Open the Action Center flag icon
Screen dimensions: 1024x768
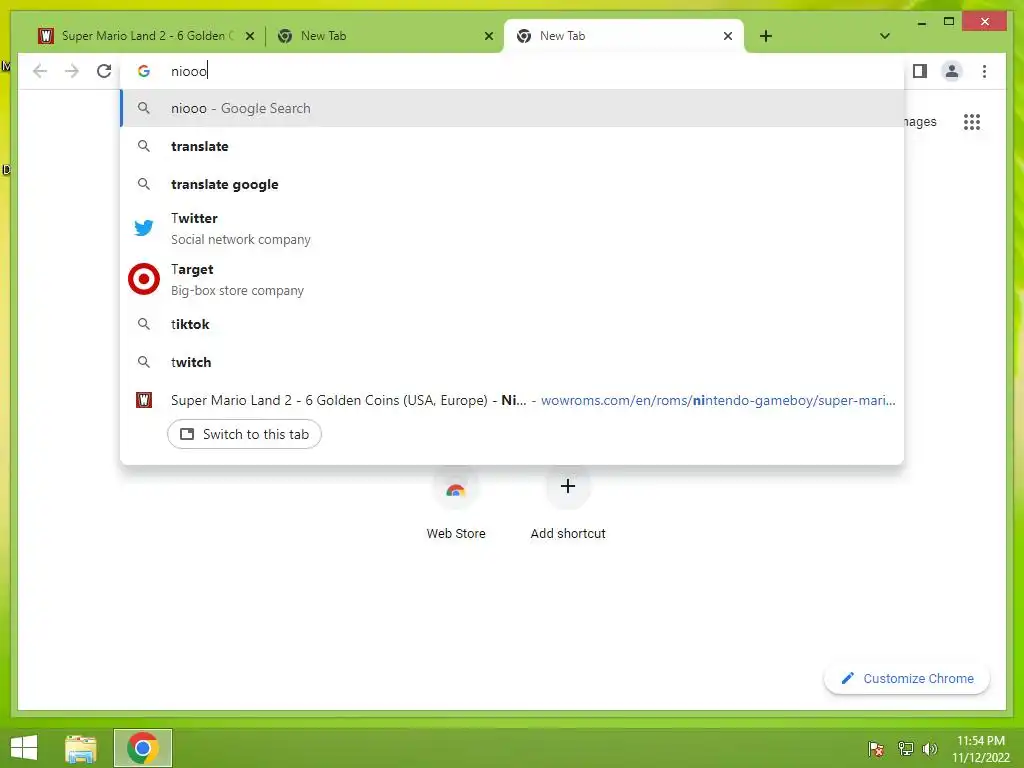point(876,748)
